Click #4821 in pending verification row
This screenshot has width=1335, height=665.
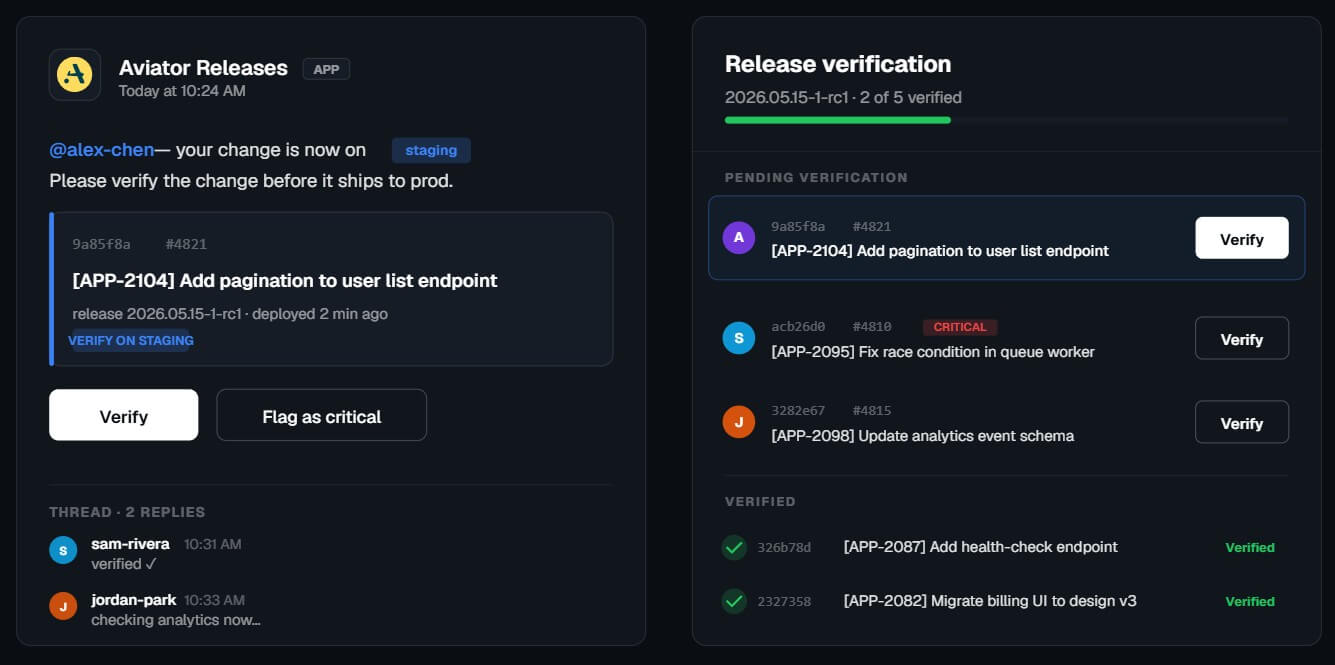pos(872,227)
